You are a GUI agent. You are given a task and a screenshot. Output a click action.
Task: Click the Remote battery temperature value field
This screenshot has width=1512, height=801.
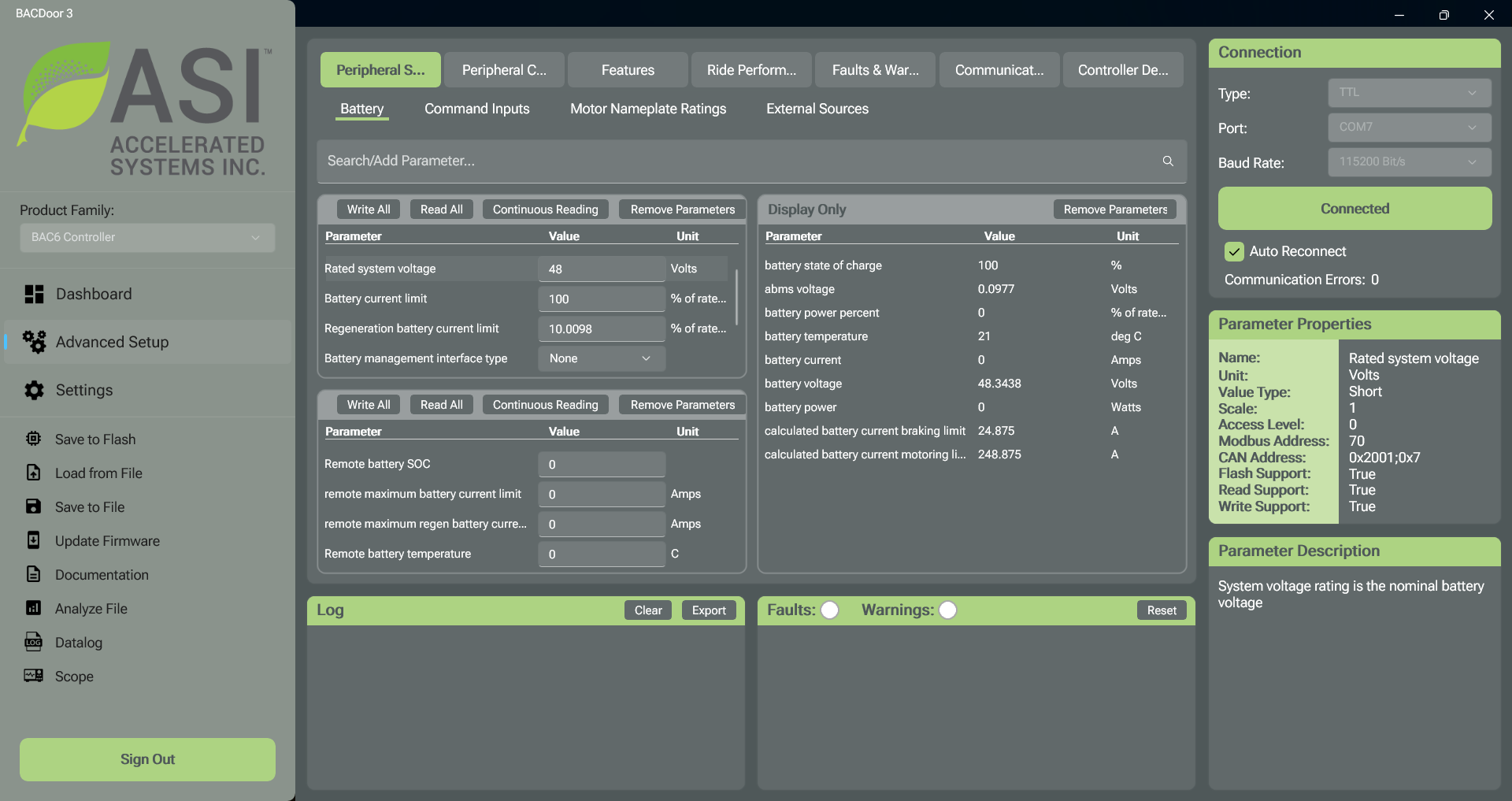[x=602, y=554]
